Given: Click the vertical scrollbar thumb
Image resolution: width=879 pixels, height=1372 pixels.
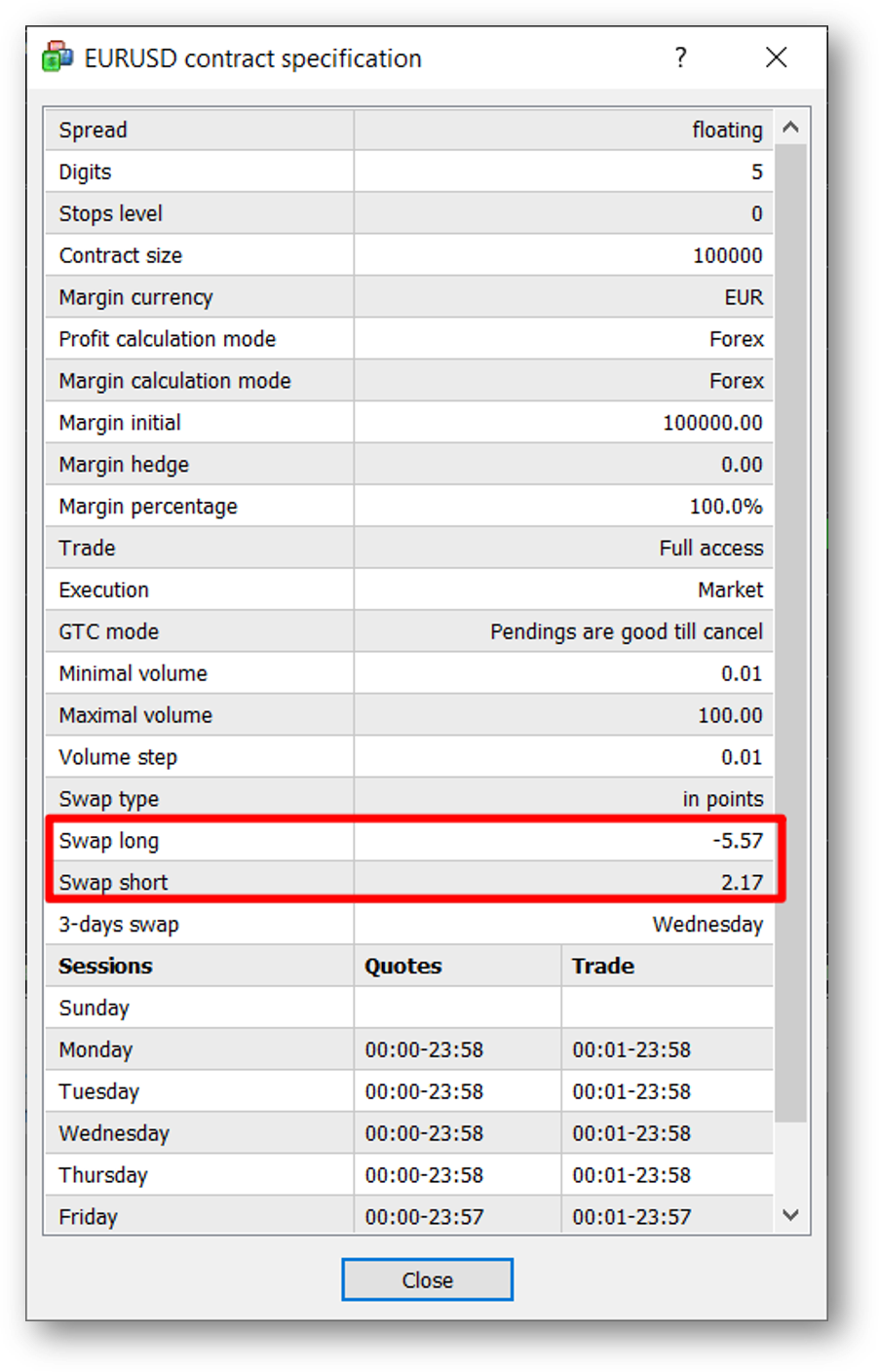Looking at the screenshot, I should point(791,633).
